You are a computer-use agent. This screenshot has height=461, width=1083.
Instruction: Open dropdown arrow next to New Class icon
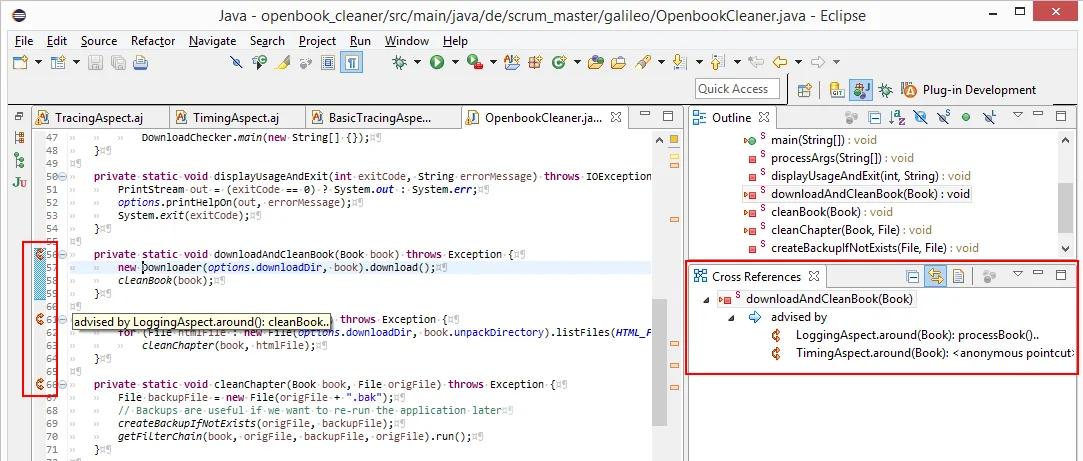pyautogui.click(x=577, y=63)
